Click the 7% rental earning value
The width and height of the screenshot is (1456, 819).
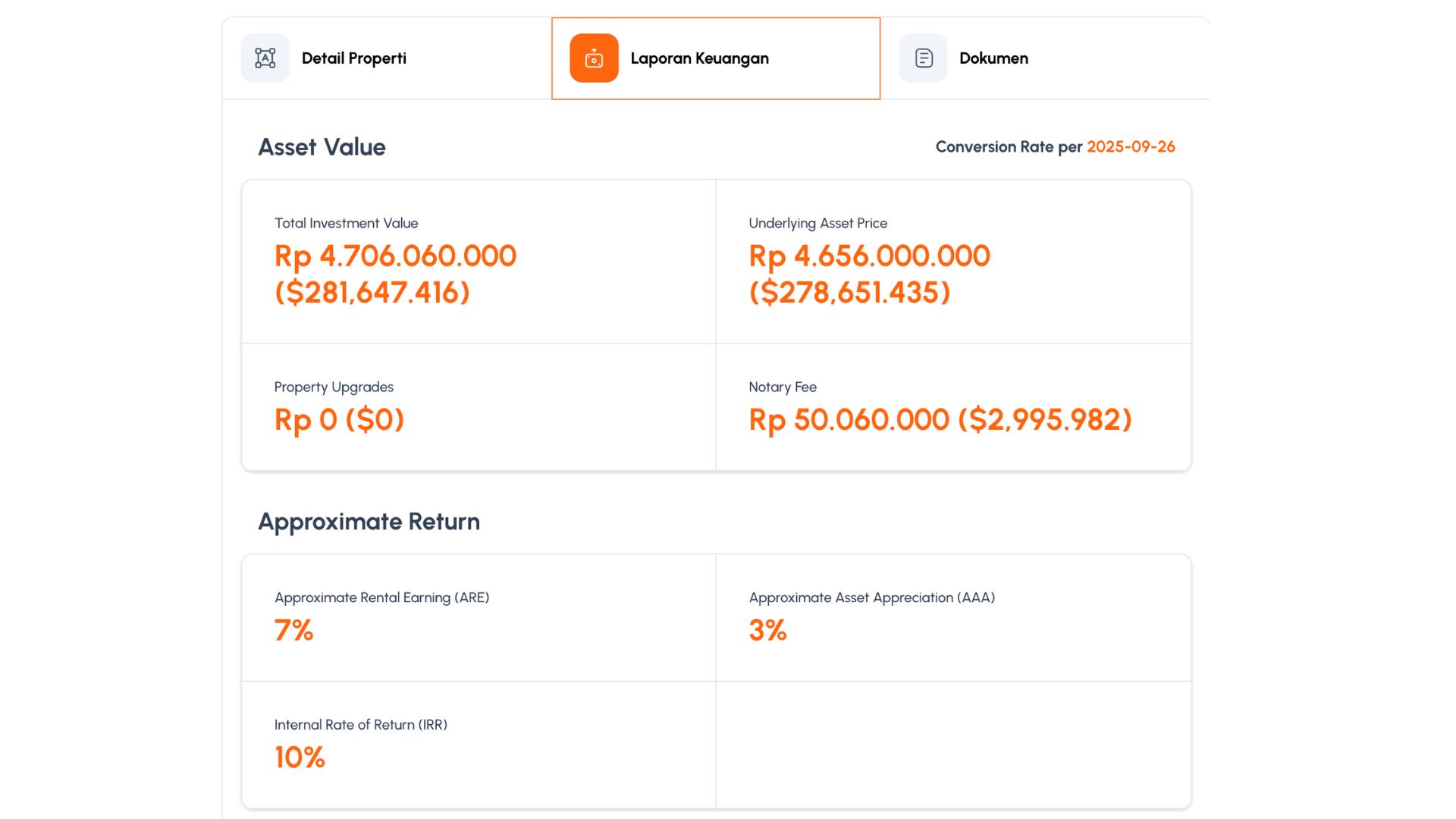[293, 630]
